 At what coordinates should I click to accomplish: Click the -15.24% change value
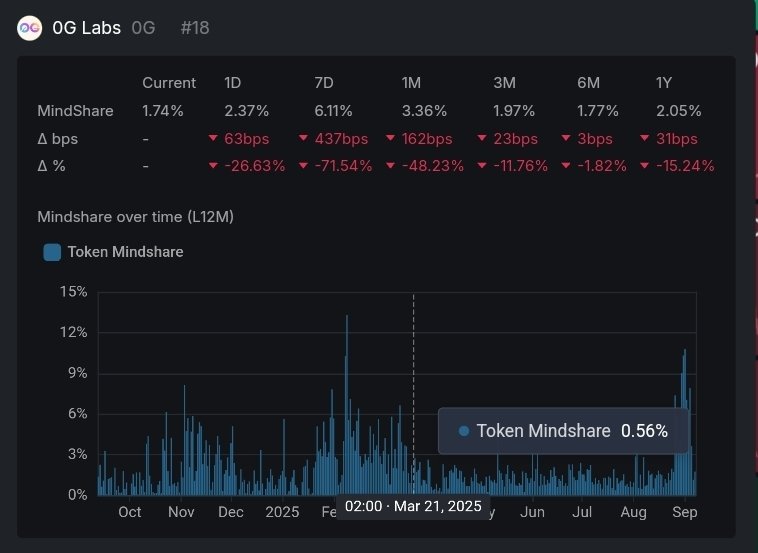pos(685,166)
